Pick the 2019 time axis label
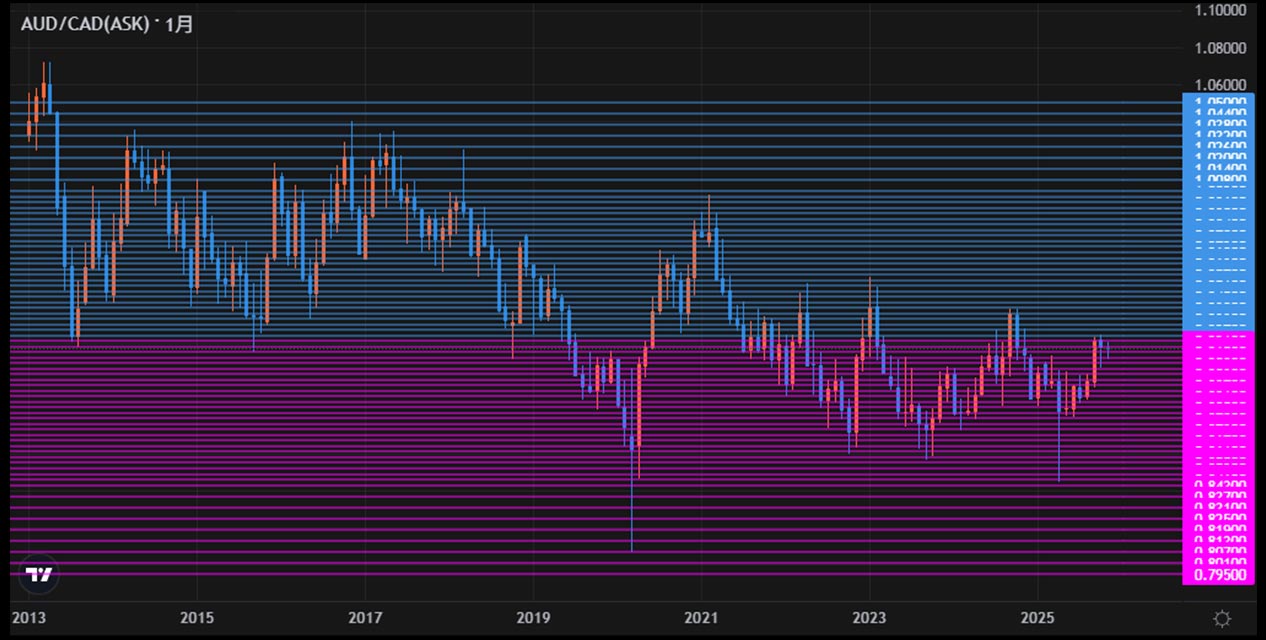This screenshot has width=1266, height=640. (534, 619)
